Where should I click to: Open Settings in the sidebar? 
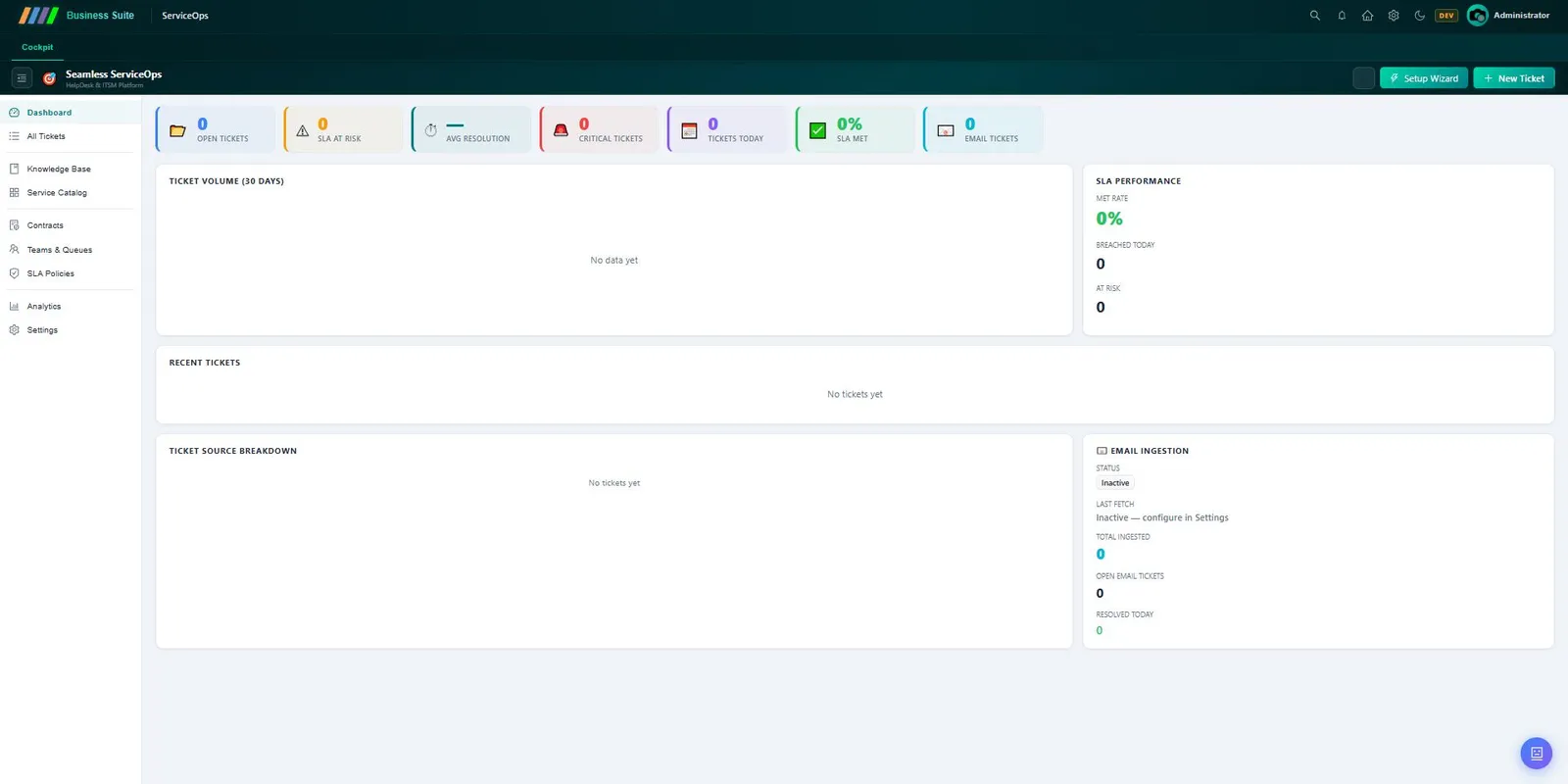click(71, 330)
